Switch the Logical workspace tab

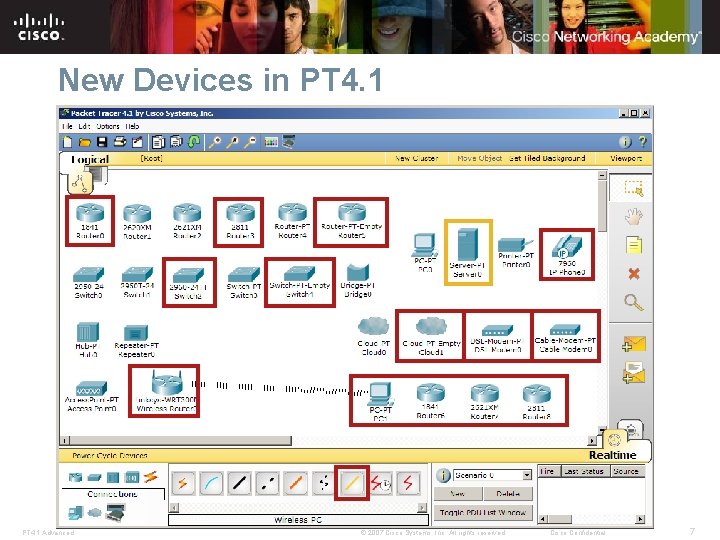pyautogui.click(x=90, y=159)
